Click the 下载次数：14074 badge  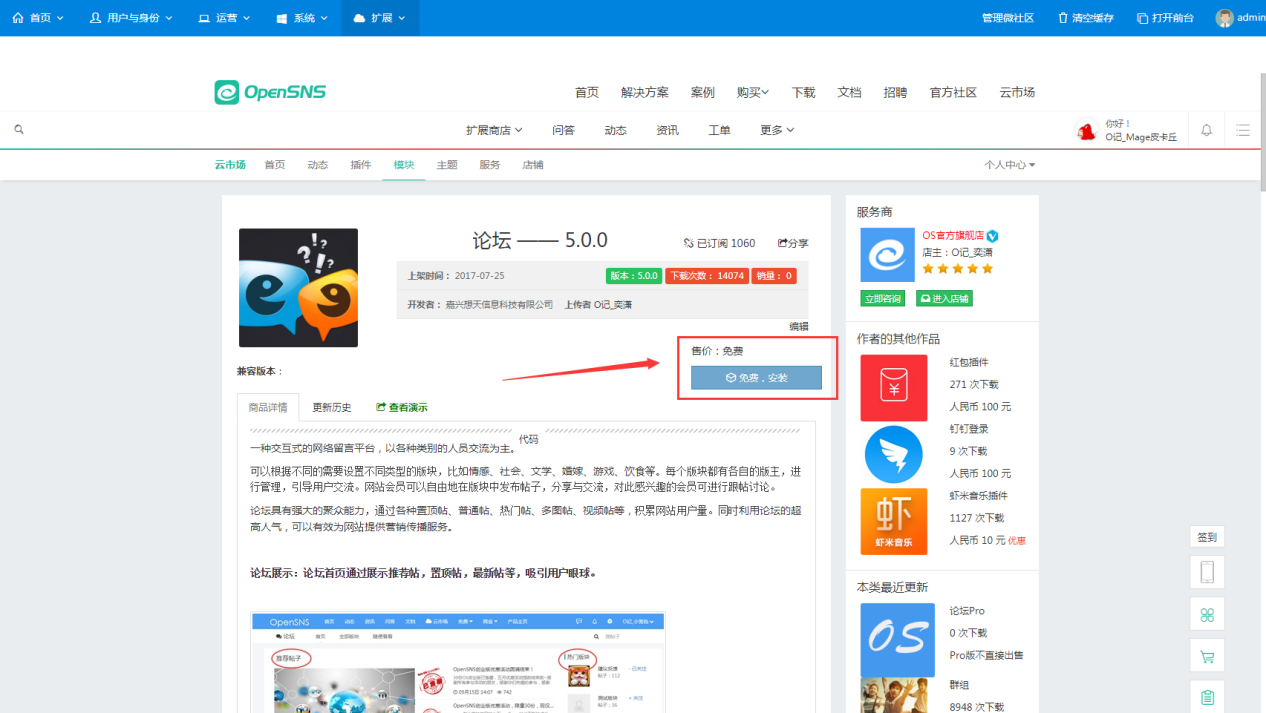(706, 276)
